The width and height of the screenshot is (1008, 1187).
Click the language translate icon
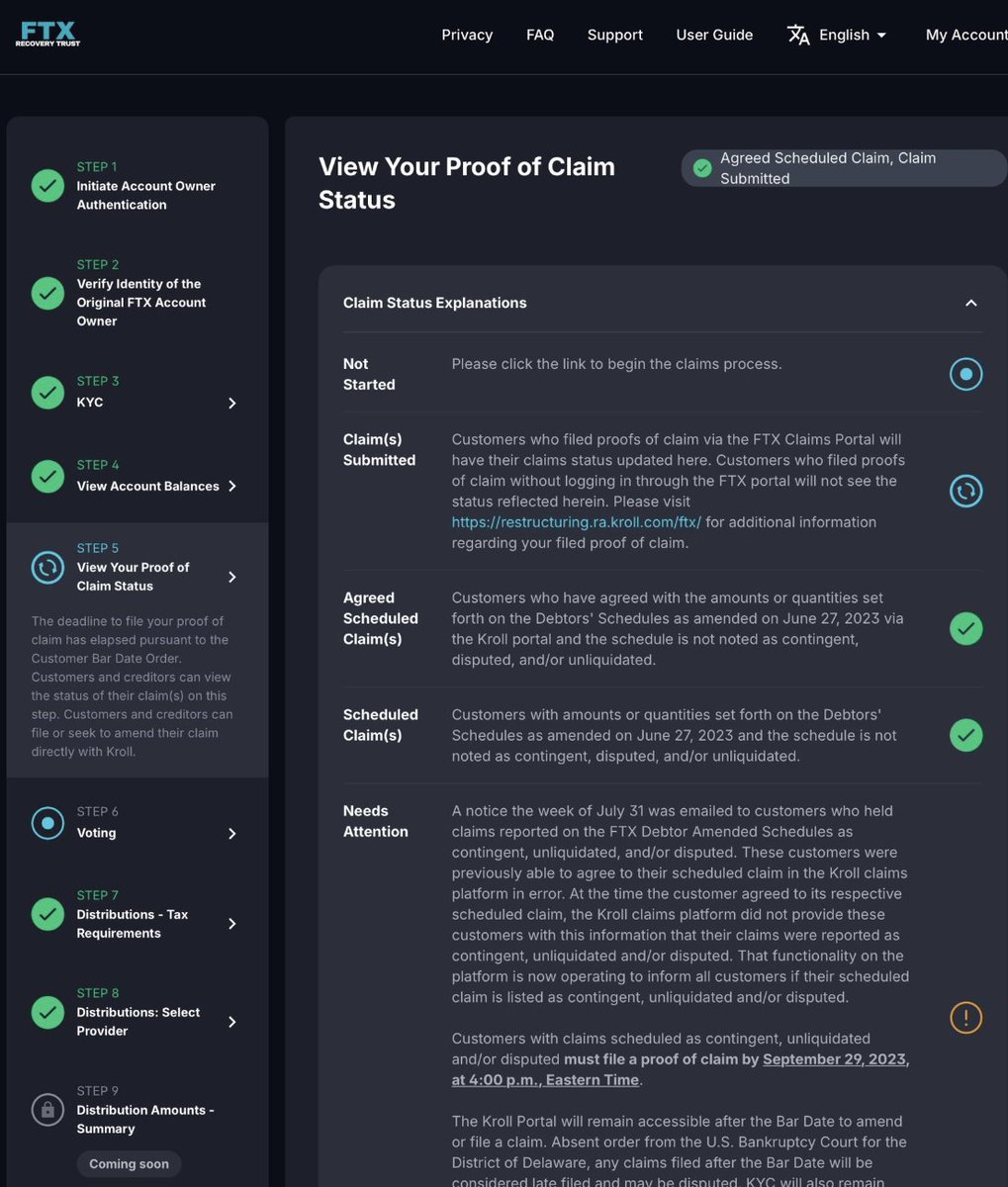coord(798,35)
